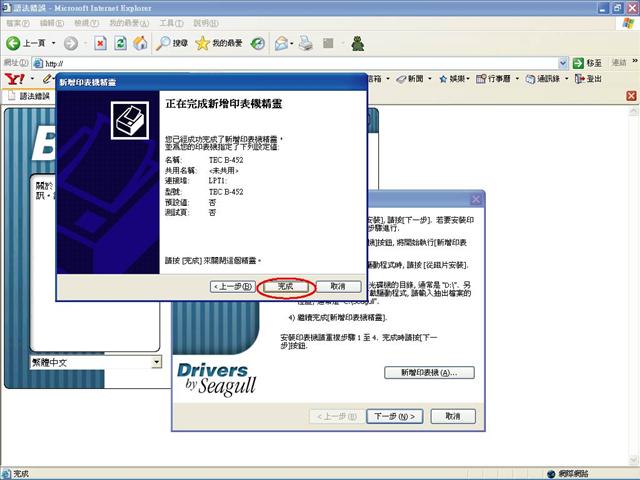This screenshot has width=640, height=480.
Task: Click the grayed-out Edit icon in toolbar
Action: (328, 43)
